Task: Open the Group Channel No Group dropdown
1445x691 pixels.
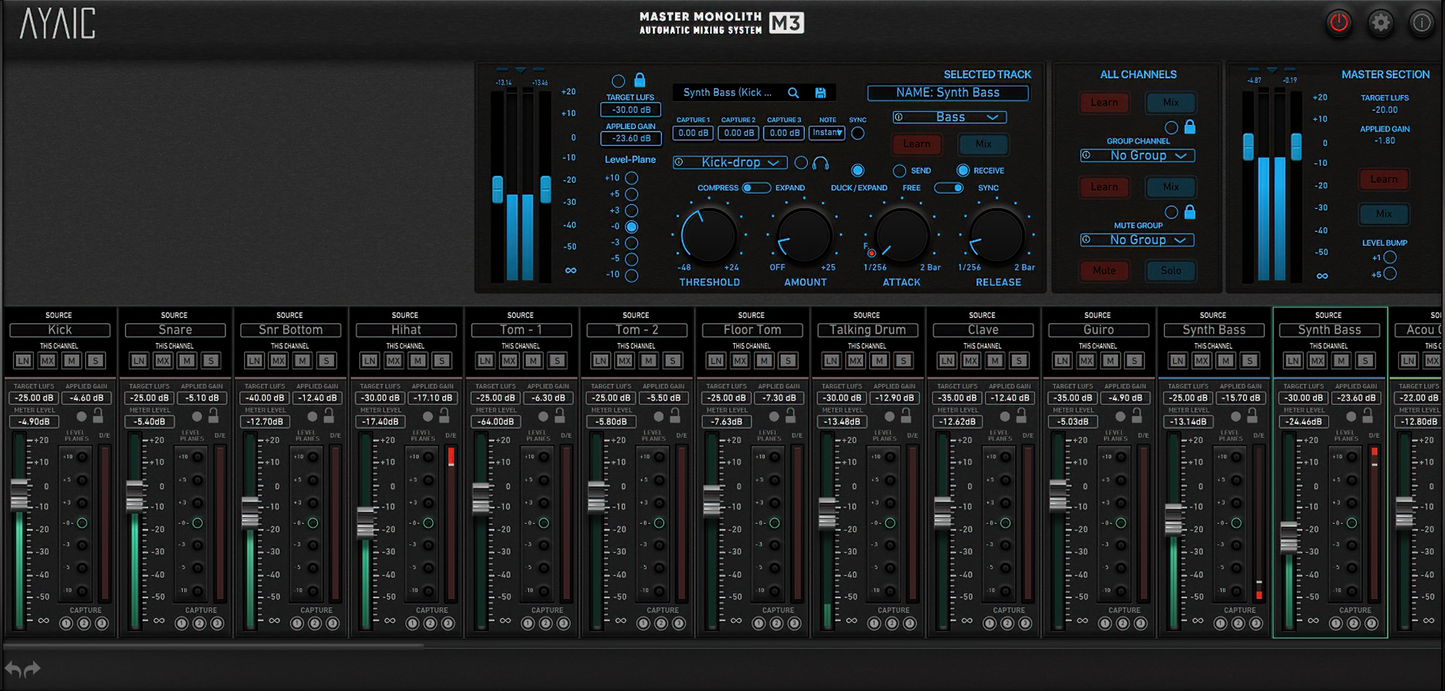Action: pos(1136,156)
